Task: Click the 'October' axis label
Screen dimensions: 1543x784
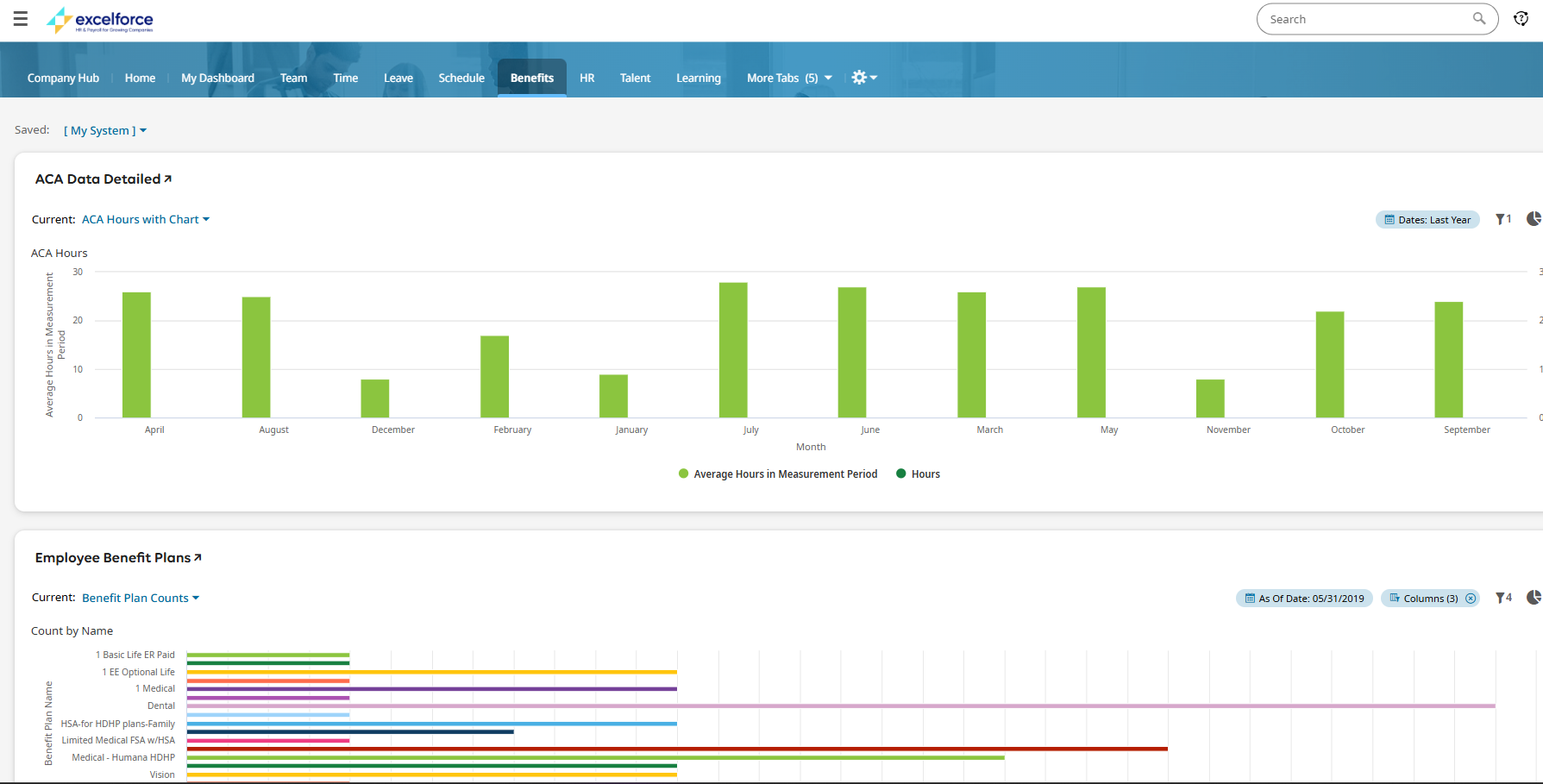Action: point(1347,430)
